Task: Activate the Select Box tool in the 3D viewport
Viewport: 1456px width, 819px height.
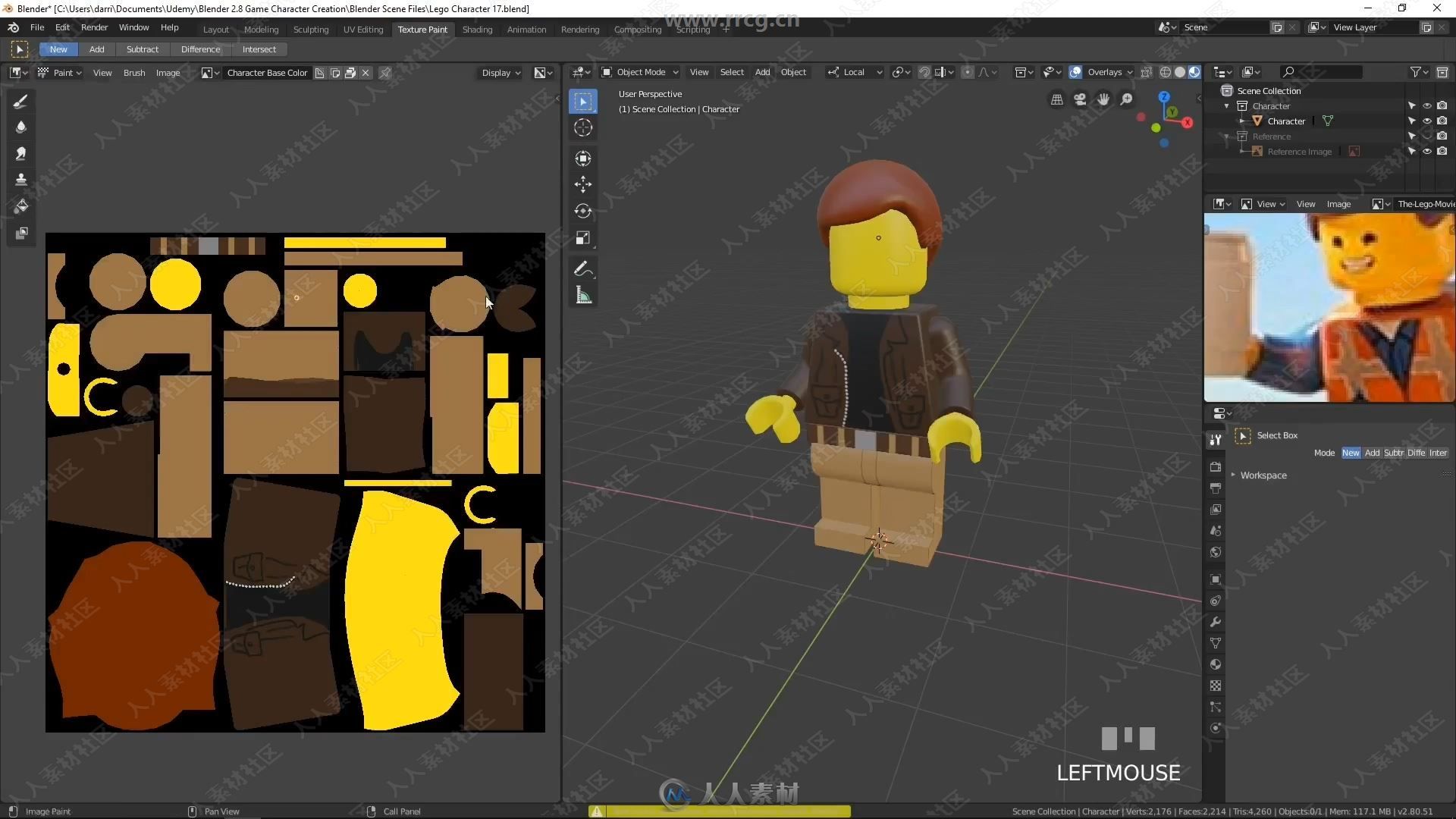Action: pos(582,102)
